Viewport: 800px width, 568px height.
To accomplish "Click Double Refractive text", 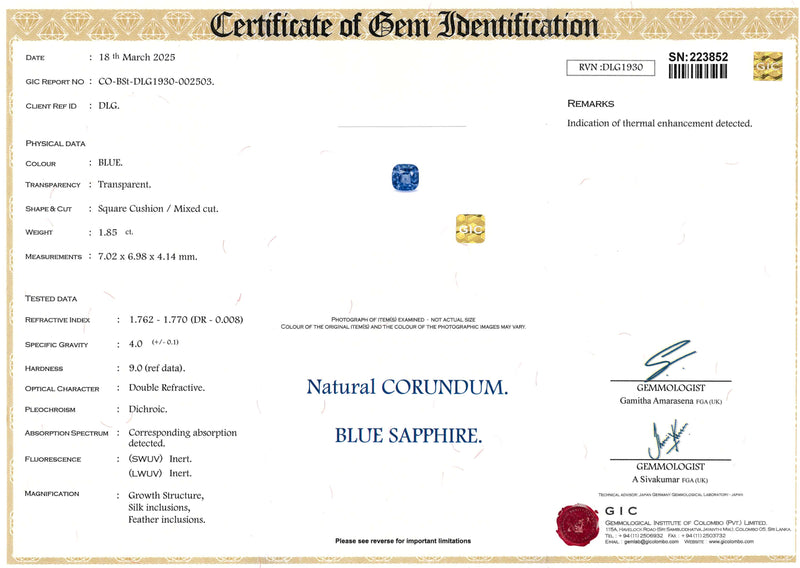I will click(167, 388).
